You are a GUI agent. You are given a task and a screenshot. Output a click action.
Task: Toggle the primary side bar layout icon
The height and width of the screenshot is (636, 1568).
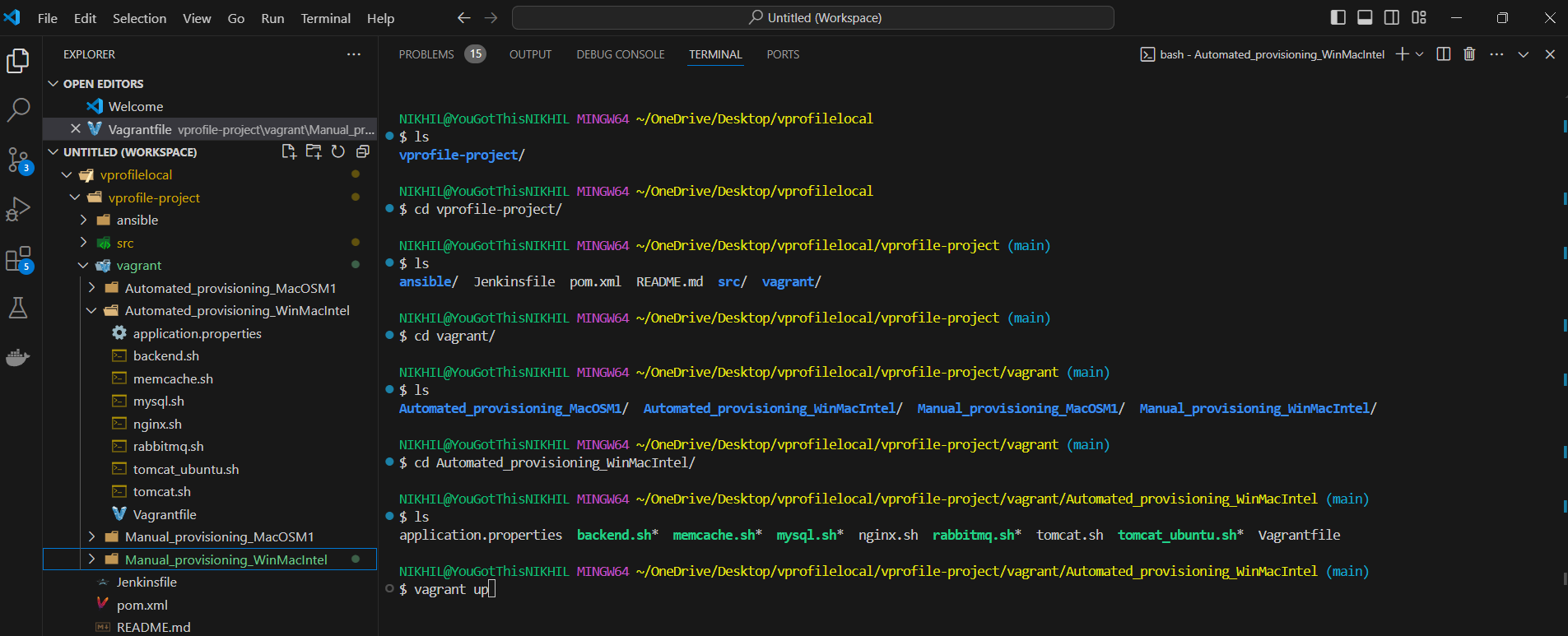[x=1338, y=17]
